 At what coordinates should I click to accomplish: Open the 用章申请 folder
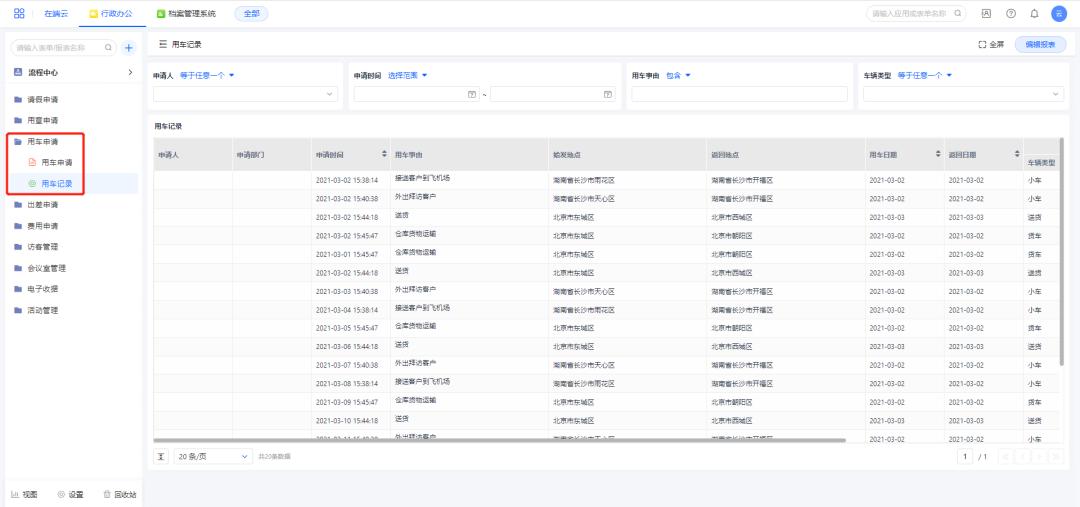coord(45,120)
